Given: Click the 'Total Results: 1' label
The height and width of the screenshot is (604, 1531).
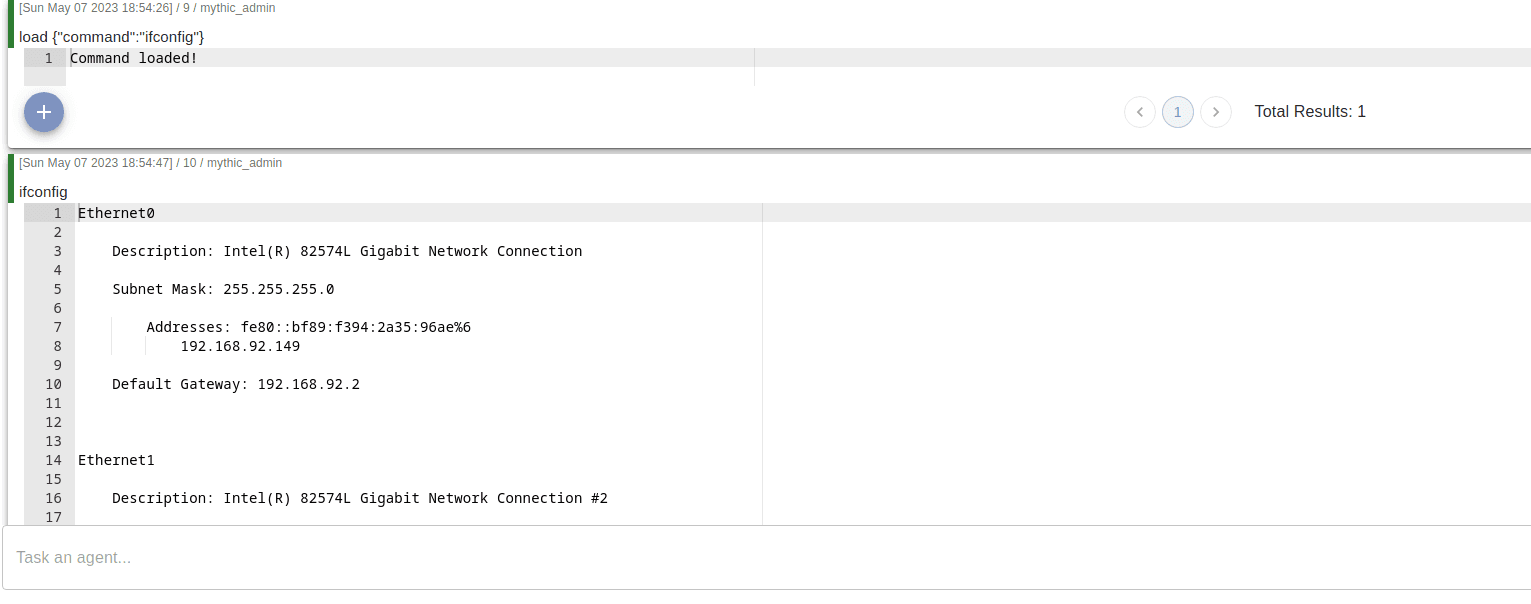Looking at the screenshot, I should pos(1309,112).
